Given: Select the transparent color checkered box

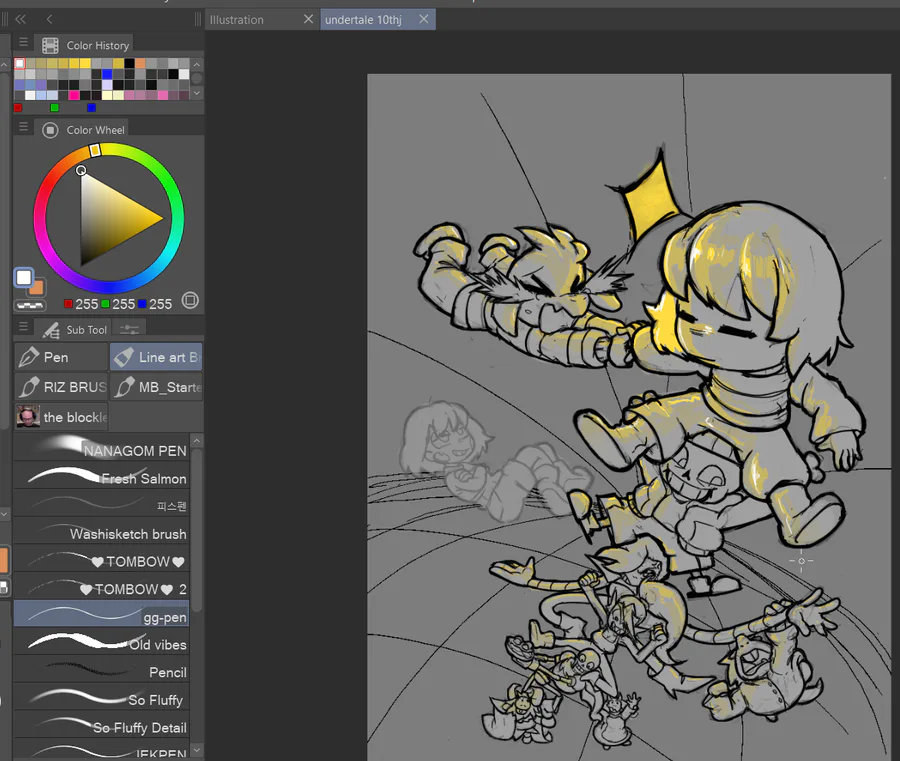Looking at the screenshot, I should (x=30, y=305).
